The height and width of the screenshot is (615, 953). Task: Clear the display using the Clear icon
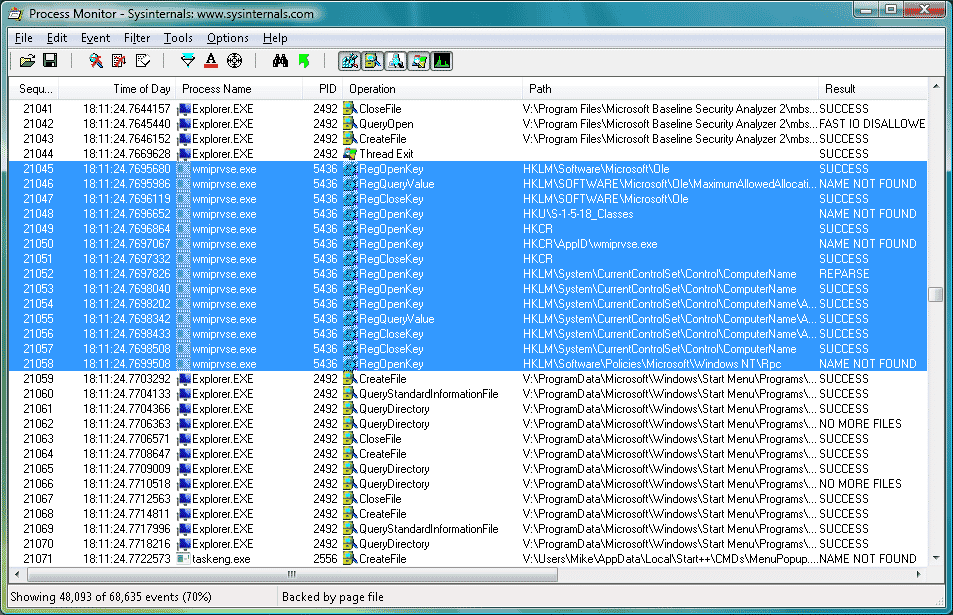(142, 61)
